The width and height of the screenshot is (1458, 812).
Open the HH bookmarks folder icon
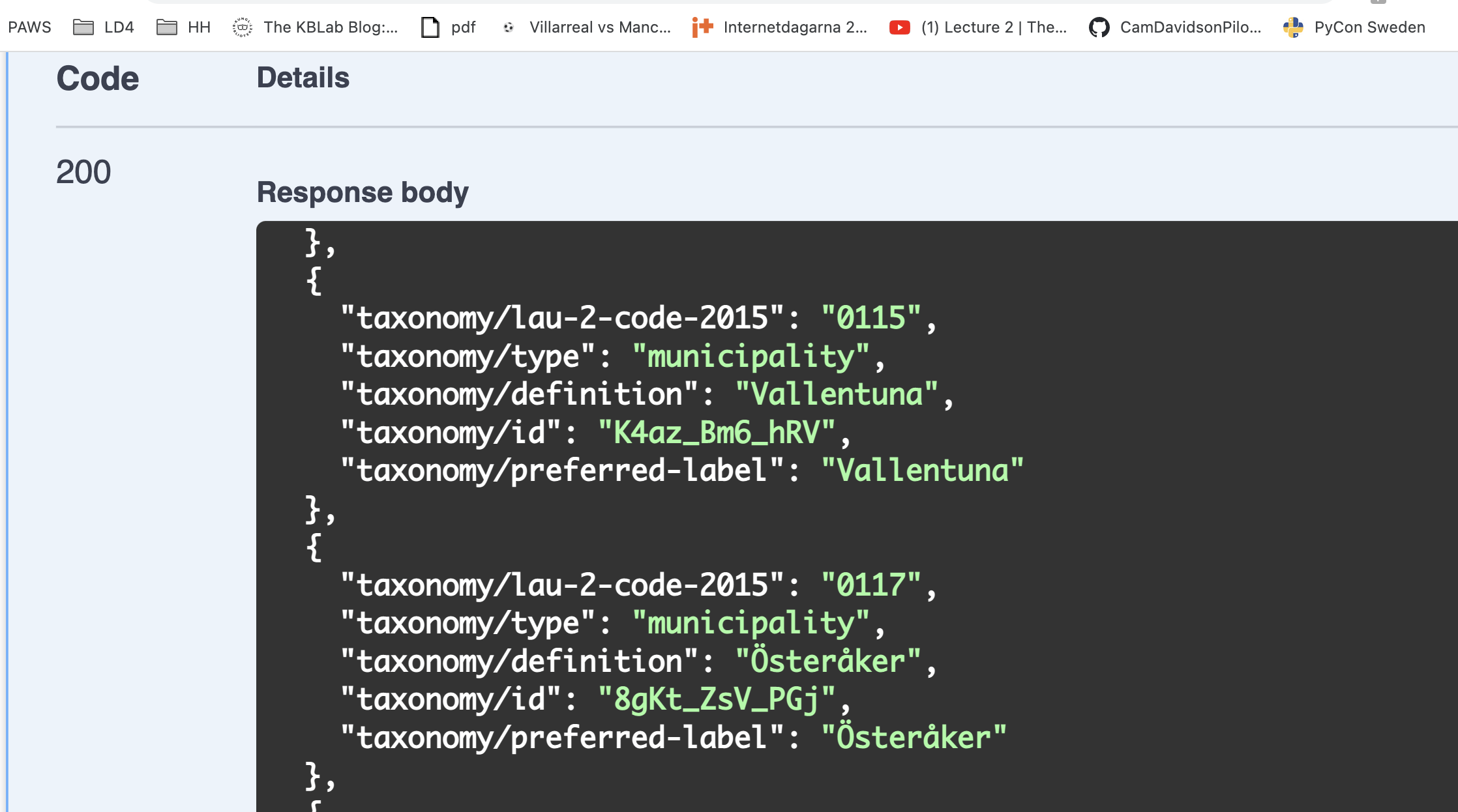tap(167, 27)
